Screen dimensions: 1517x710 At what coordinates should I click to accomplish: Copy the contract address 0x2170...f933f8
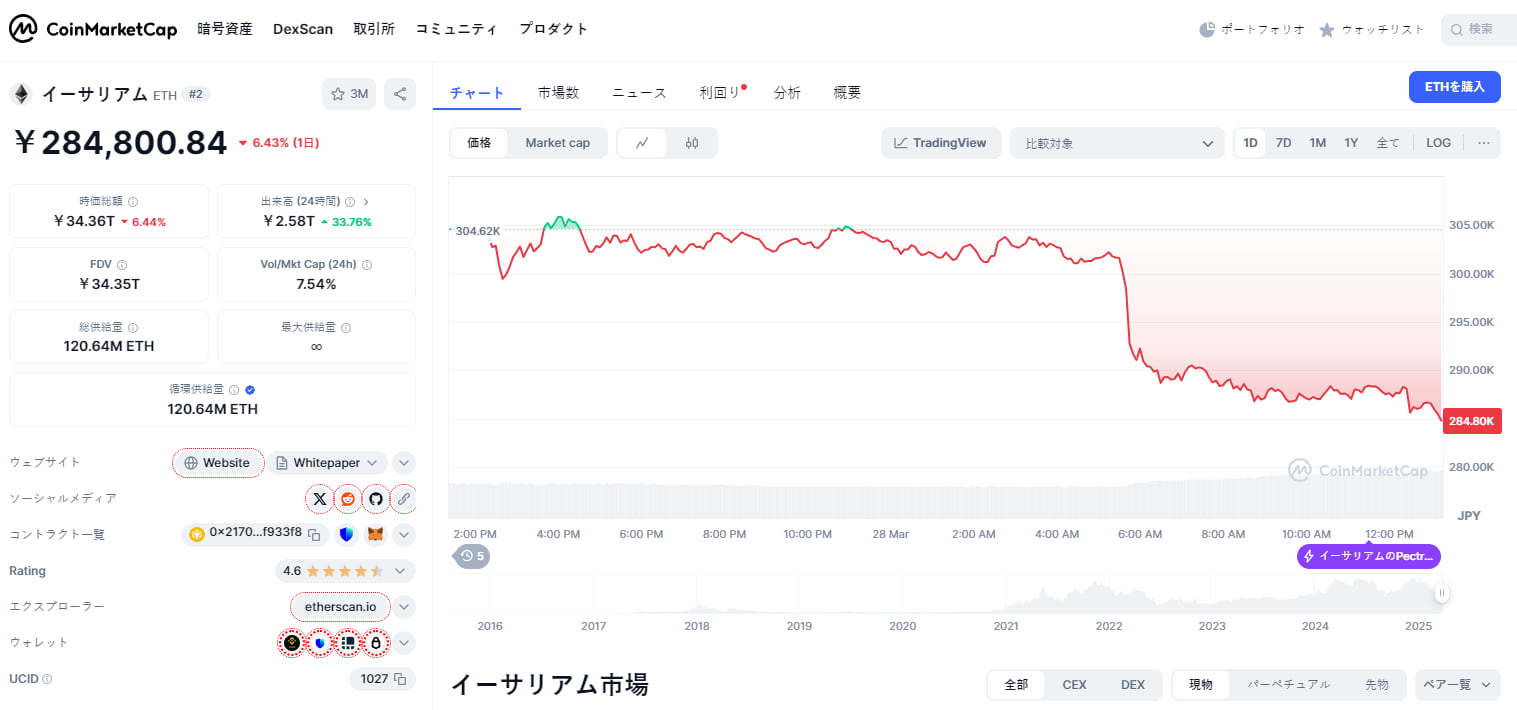(x=314, y=534)
